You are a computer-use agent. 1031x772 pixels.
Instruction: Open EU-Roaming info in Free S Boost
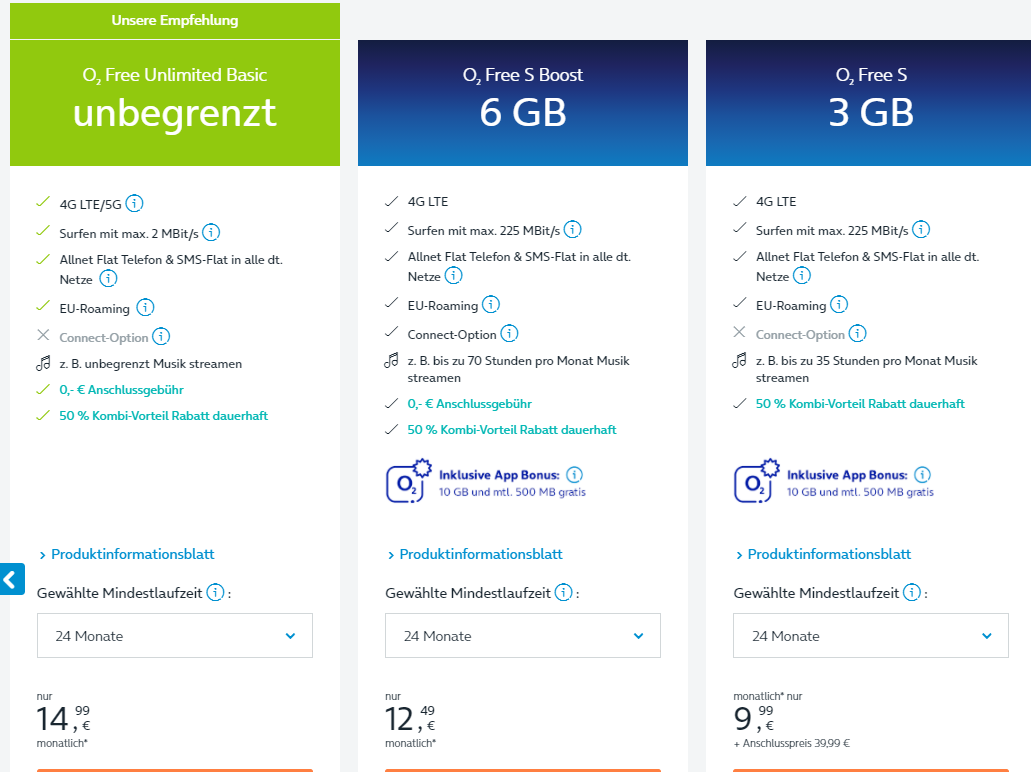pyautogui.click(x=491, y=304)
